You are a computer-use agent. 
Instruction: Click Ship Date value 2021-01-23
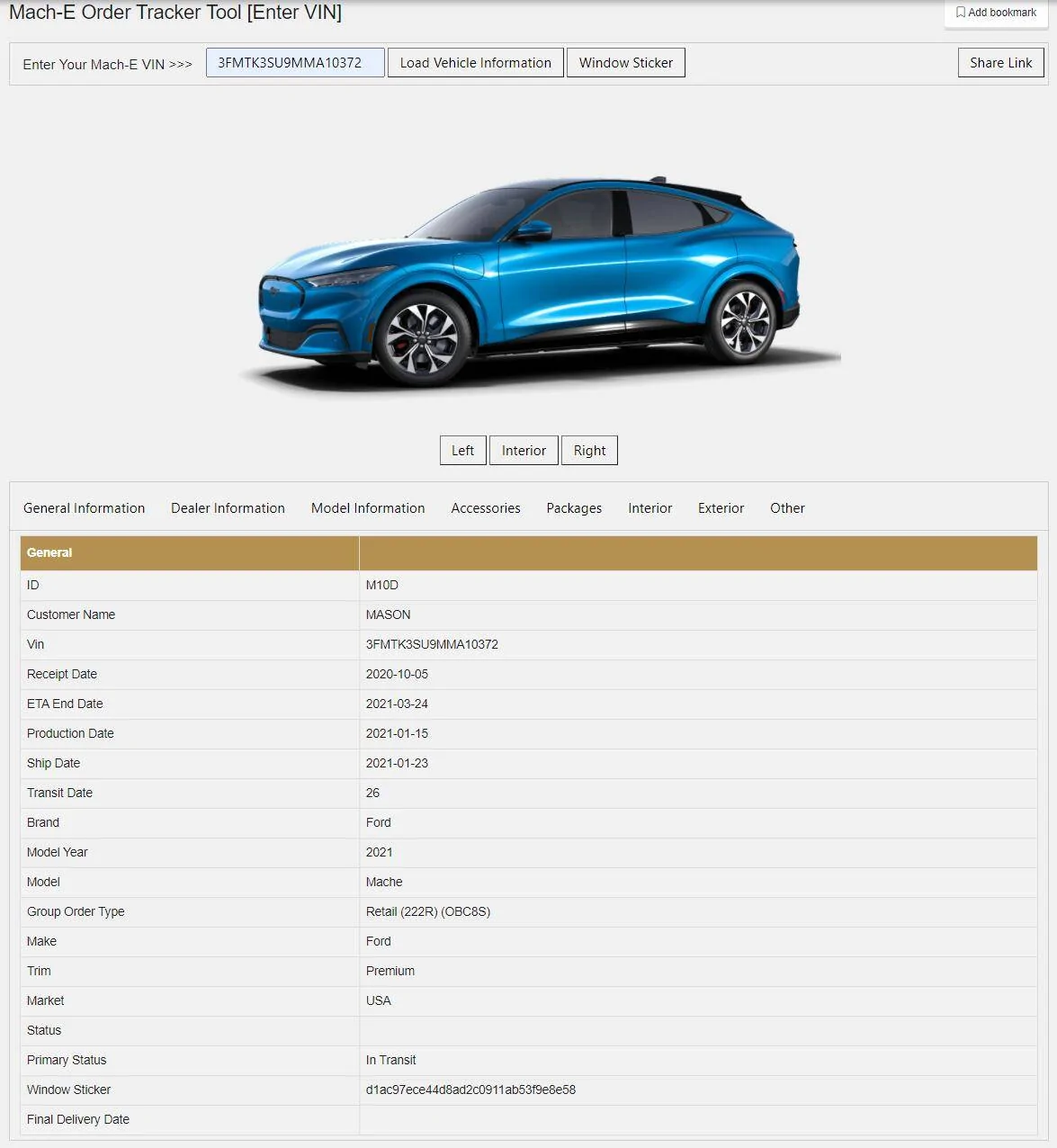(x=397, y=763)
